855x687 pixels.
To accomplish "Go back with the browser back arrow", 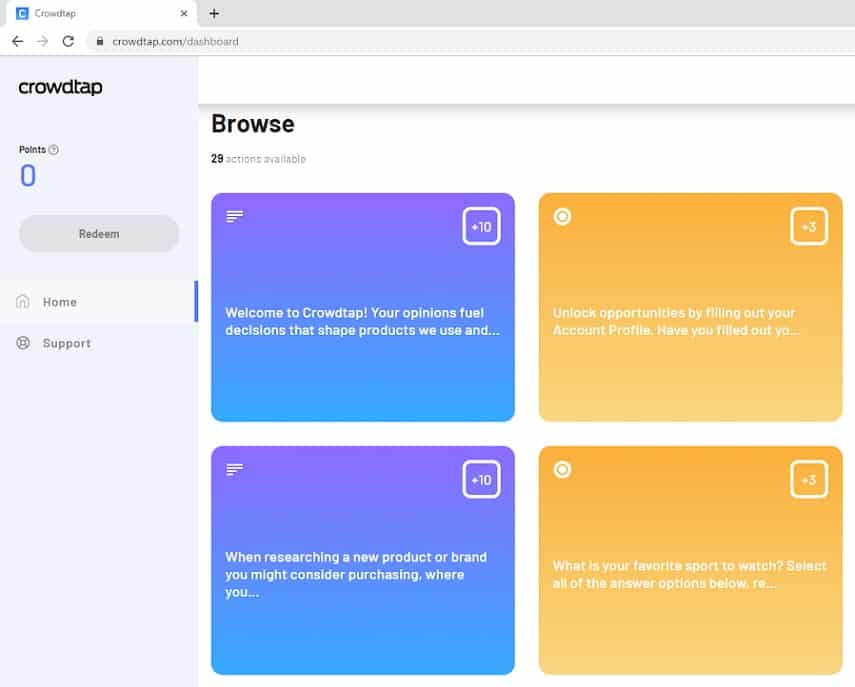I will pyautogui.click(x=17, y=41).
